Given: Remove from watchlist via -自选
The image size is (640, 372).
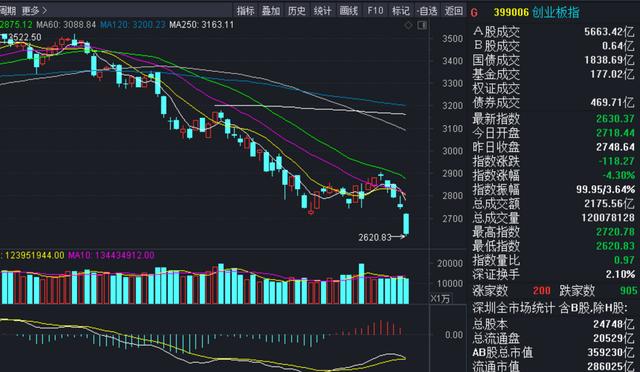Looking at the screenshot, I should 427,11.
